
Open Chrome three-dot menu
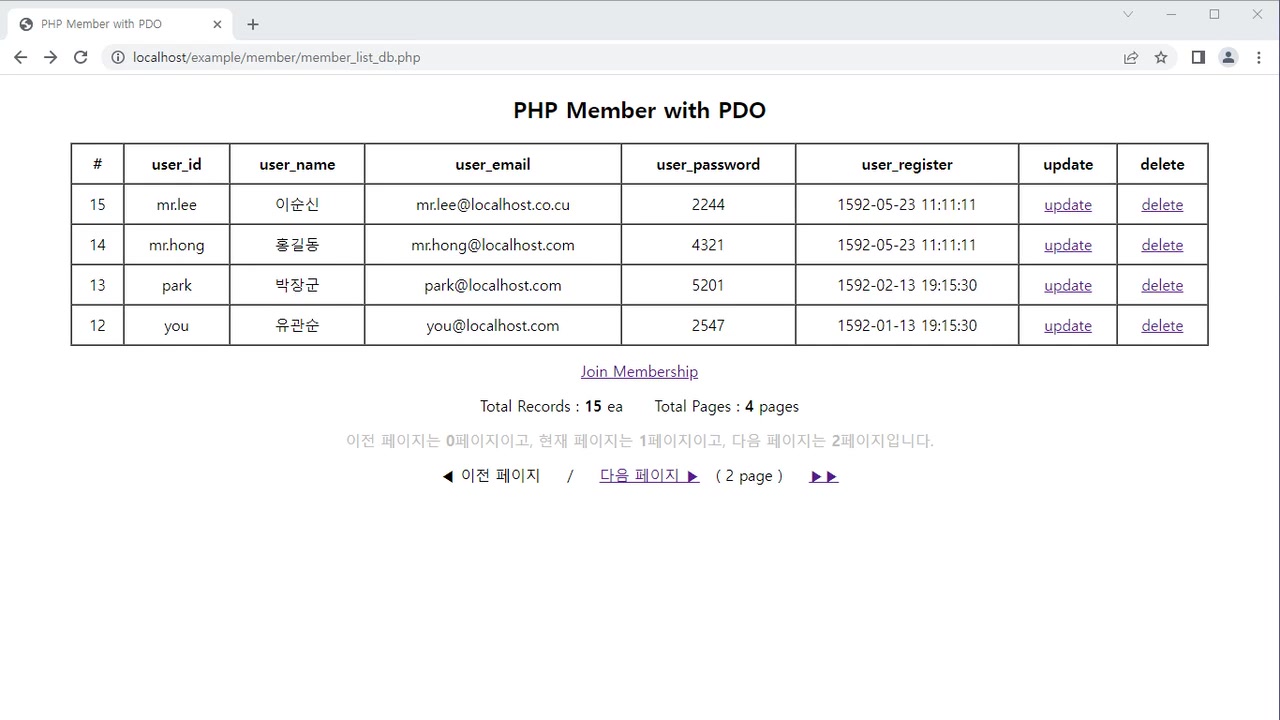(1258, 57)
